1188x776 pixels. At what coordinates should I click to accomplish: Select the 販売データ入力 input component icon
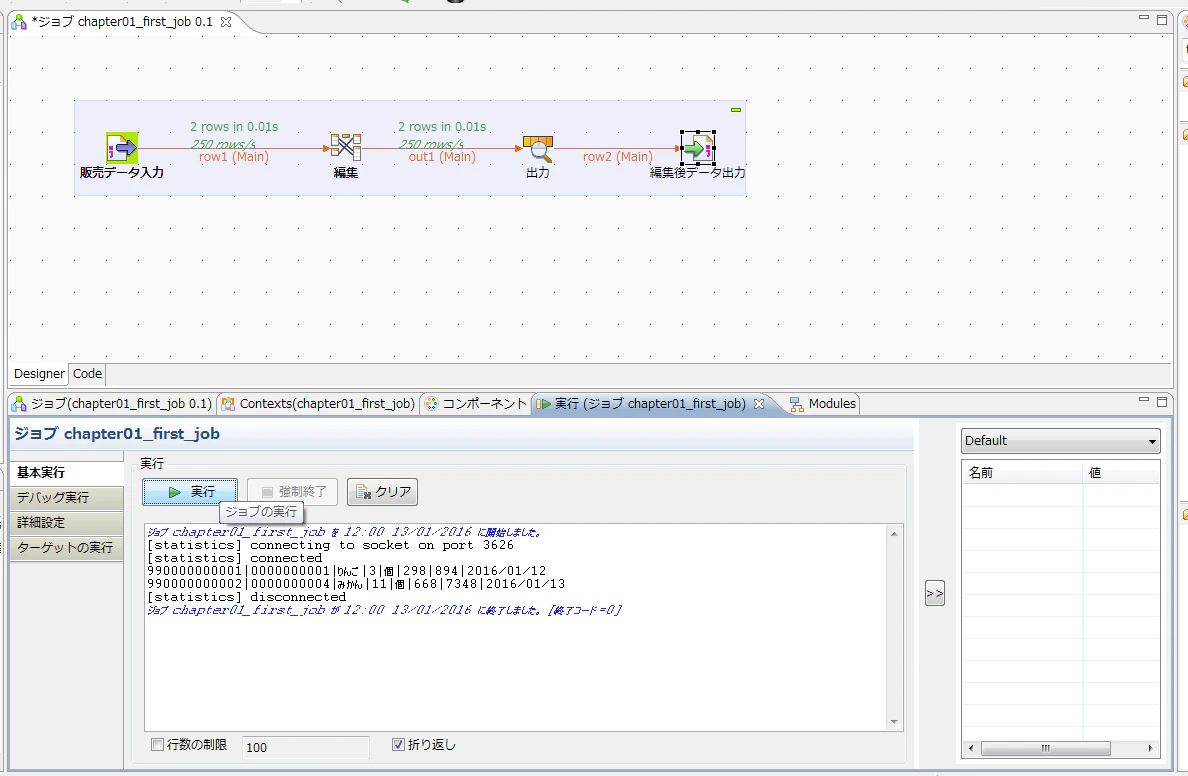[122, 148]
